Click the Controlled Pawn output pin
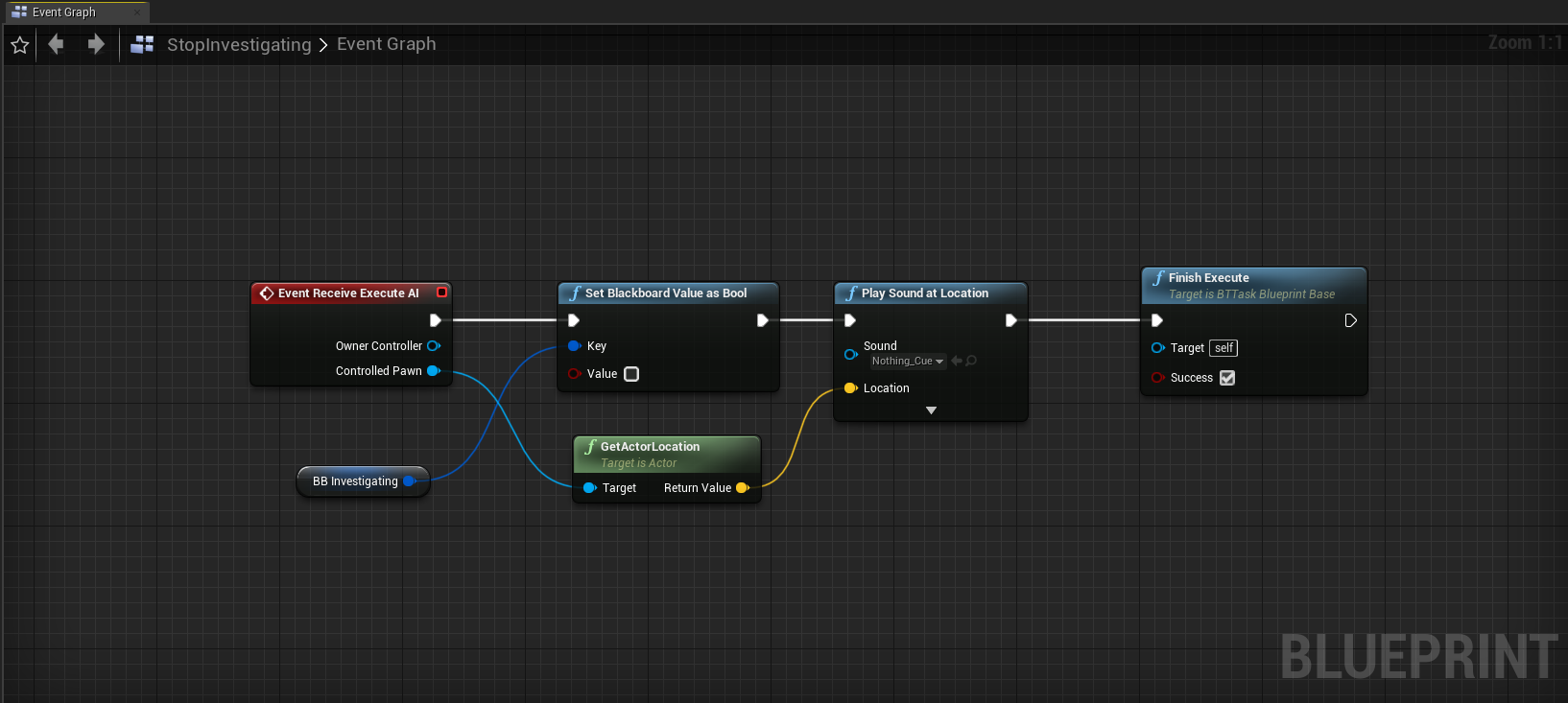The width and height of the screenshot is (1568, 703). [434, 371]
